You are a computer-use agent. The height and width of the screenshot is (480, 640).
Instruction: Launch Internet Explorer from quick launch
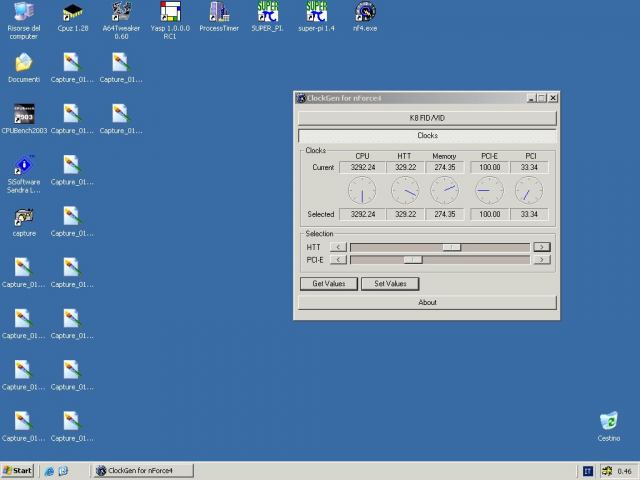[49, 471]
